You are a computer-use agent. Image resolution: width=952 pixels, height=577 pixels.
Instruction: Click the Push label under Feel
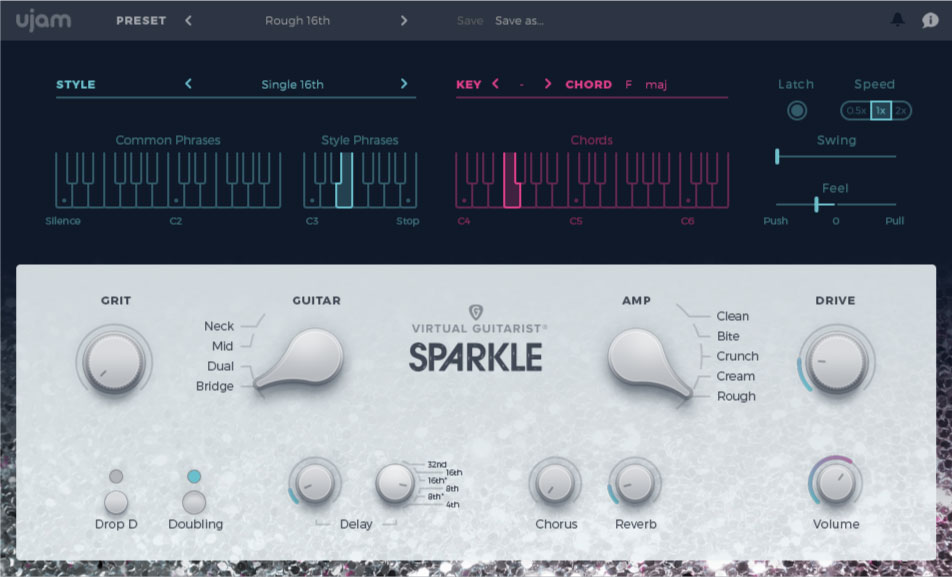[775, 221]
